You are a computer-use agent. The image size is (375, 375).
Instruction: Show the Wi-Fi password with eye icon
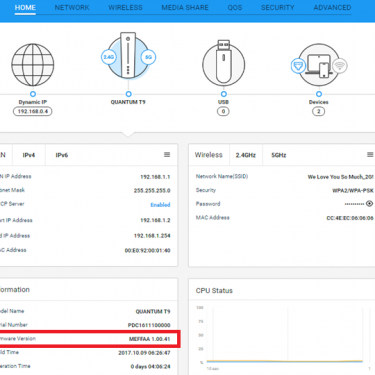coord(369,204)
